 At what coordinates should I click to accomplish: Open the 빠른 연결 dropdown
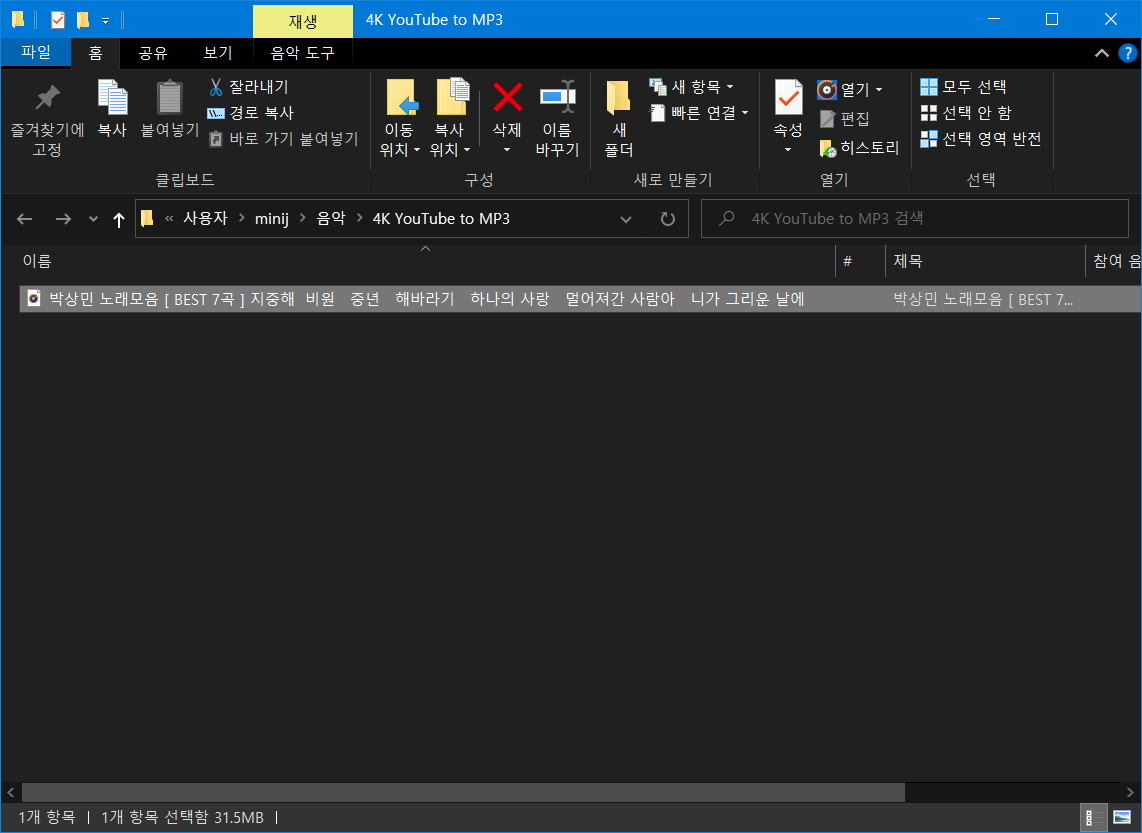click(699, 113)
